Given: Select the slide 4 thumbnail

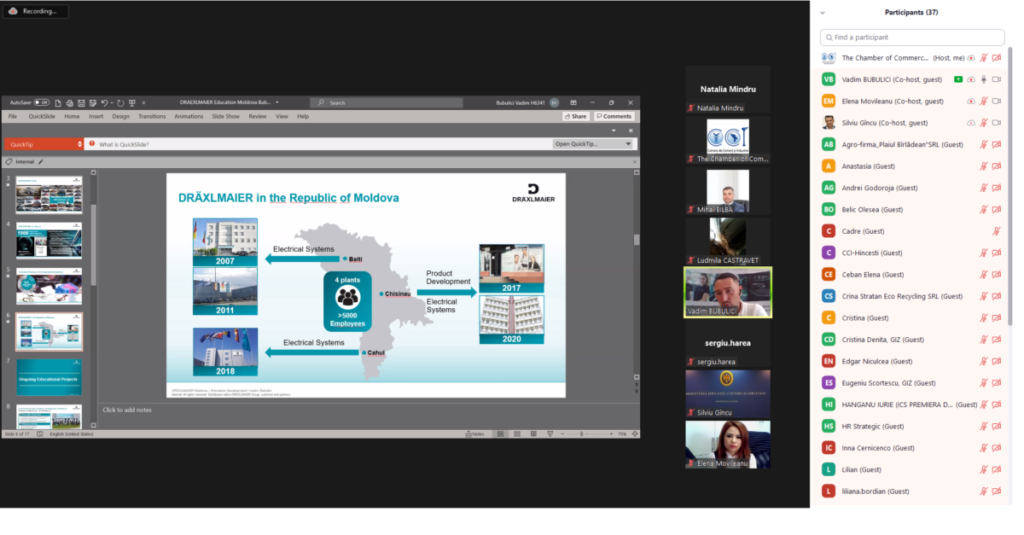Looking at the screenshot, I should [x=49, y=240].
